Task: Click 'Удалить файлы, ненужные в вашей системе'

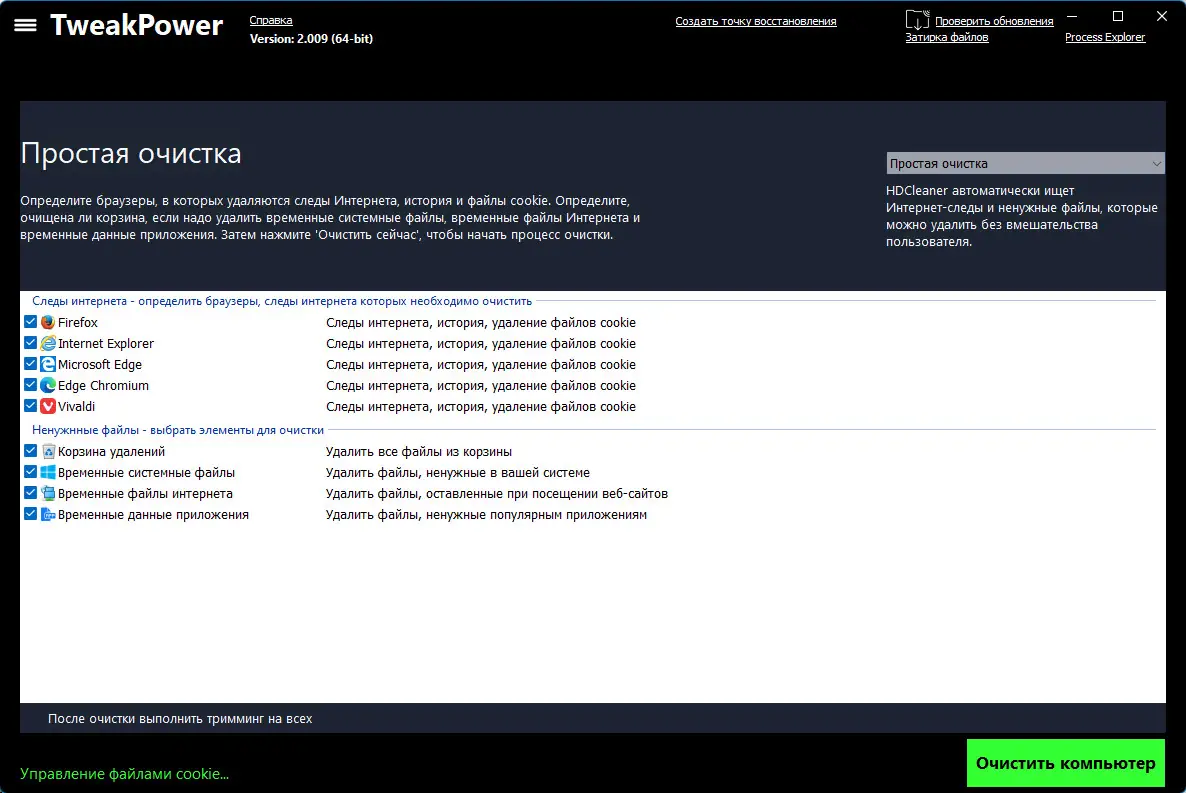Action: 458,473
